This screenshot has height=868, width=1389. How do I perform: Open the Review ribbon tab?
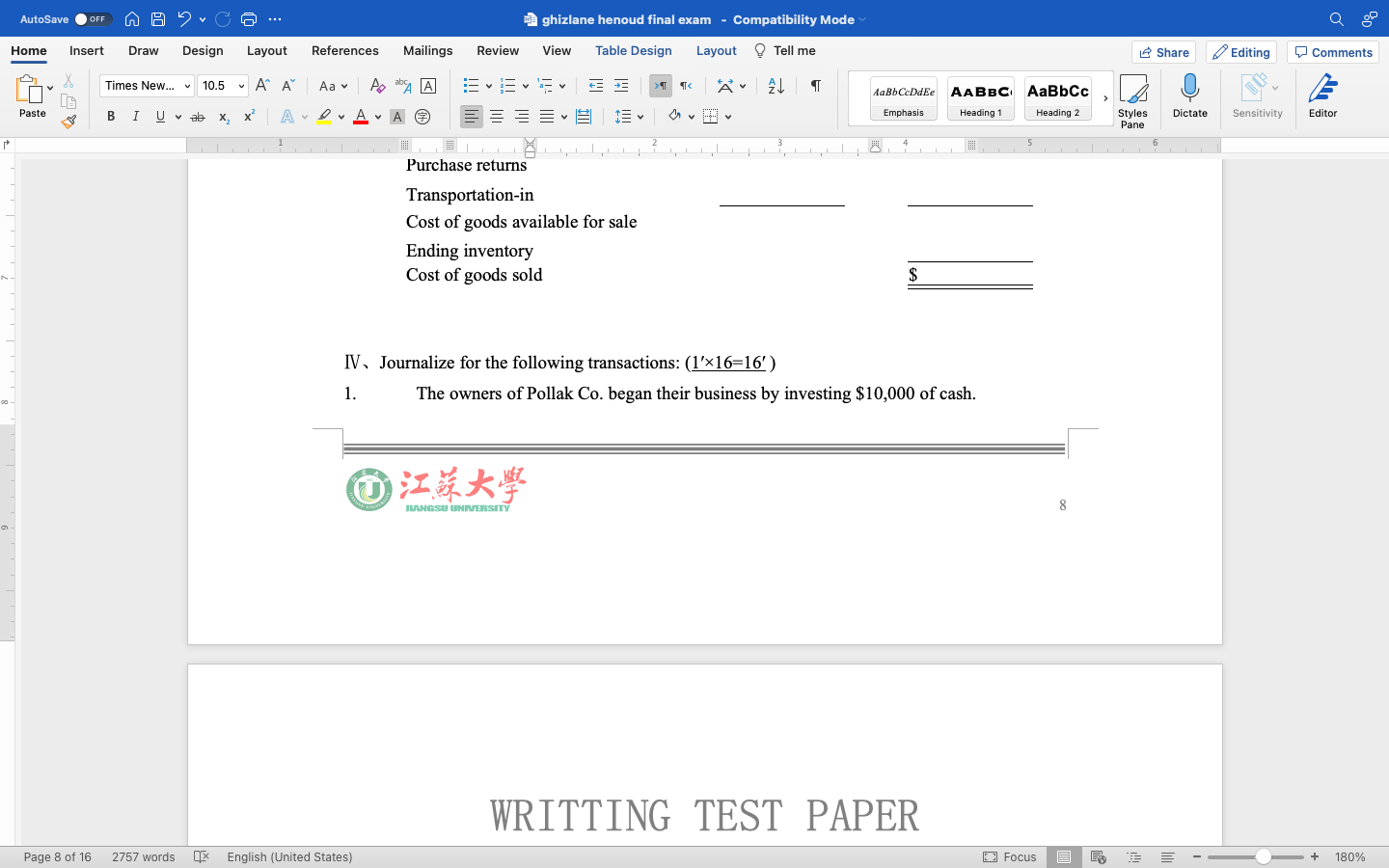pyautogui.click(x=498, y=50)
